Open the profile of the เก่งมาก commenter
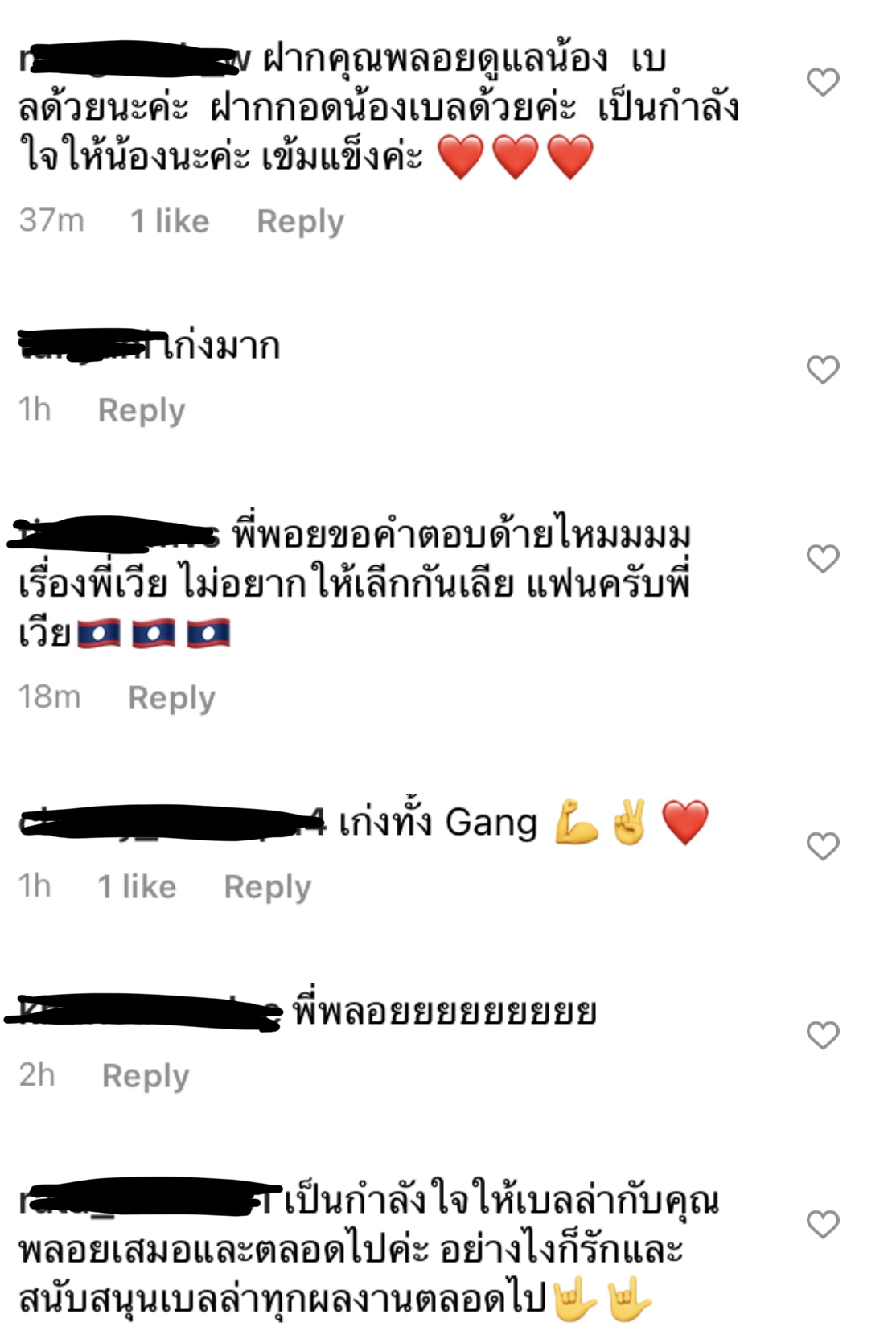 (x=89, y=346)
